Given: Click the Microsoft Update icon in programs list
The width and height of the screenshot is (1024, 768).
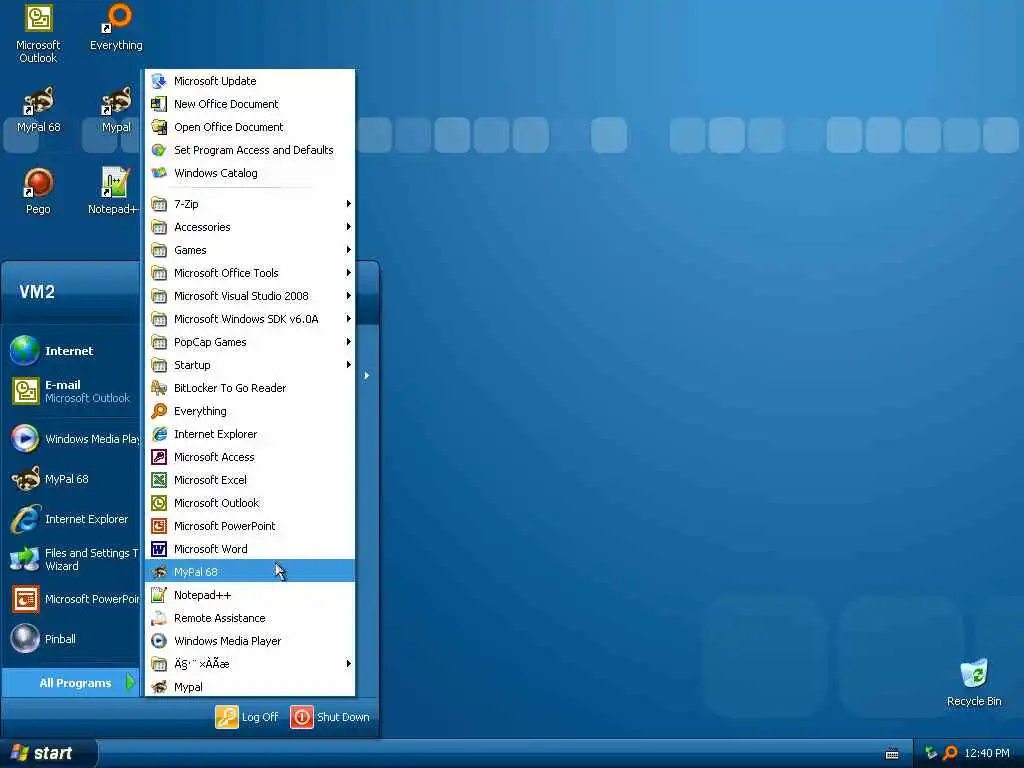Looking at the screenshot, I should [x=159, y=81].
